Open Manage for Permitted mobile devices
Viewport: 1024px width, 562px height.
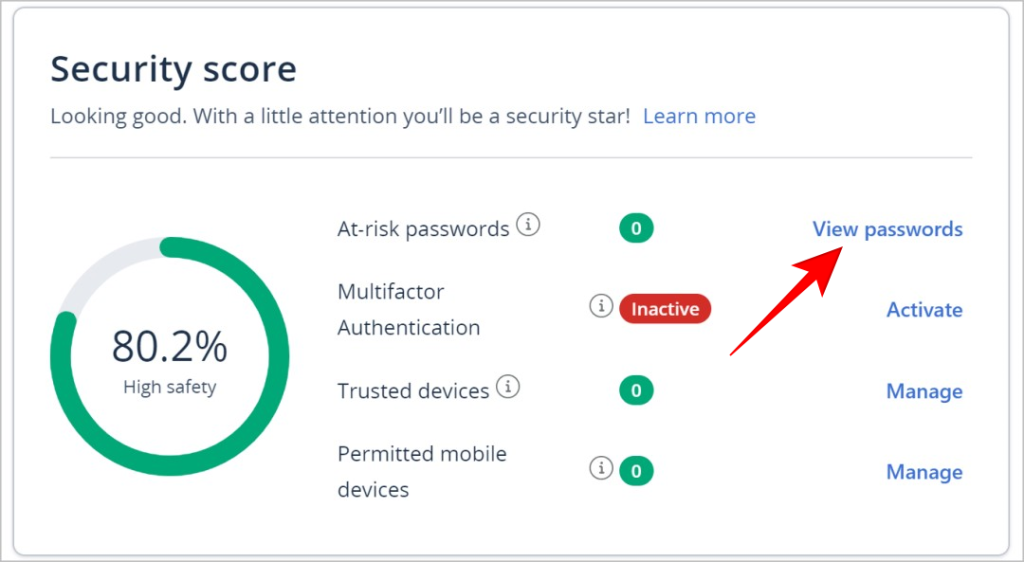(x=924, y=472)
